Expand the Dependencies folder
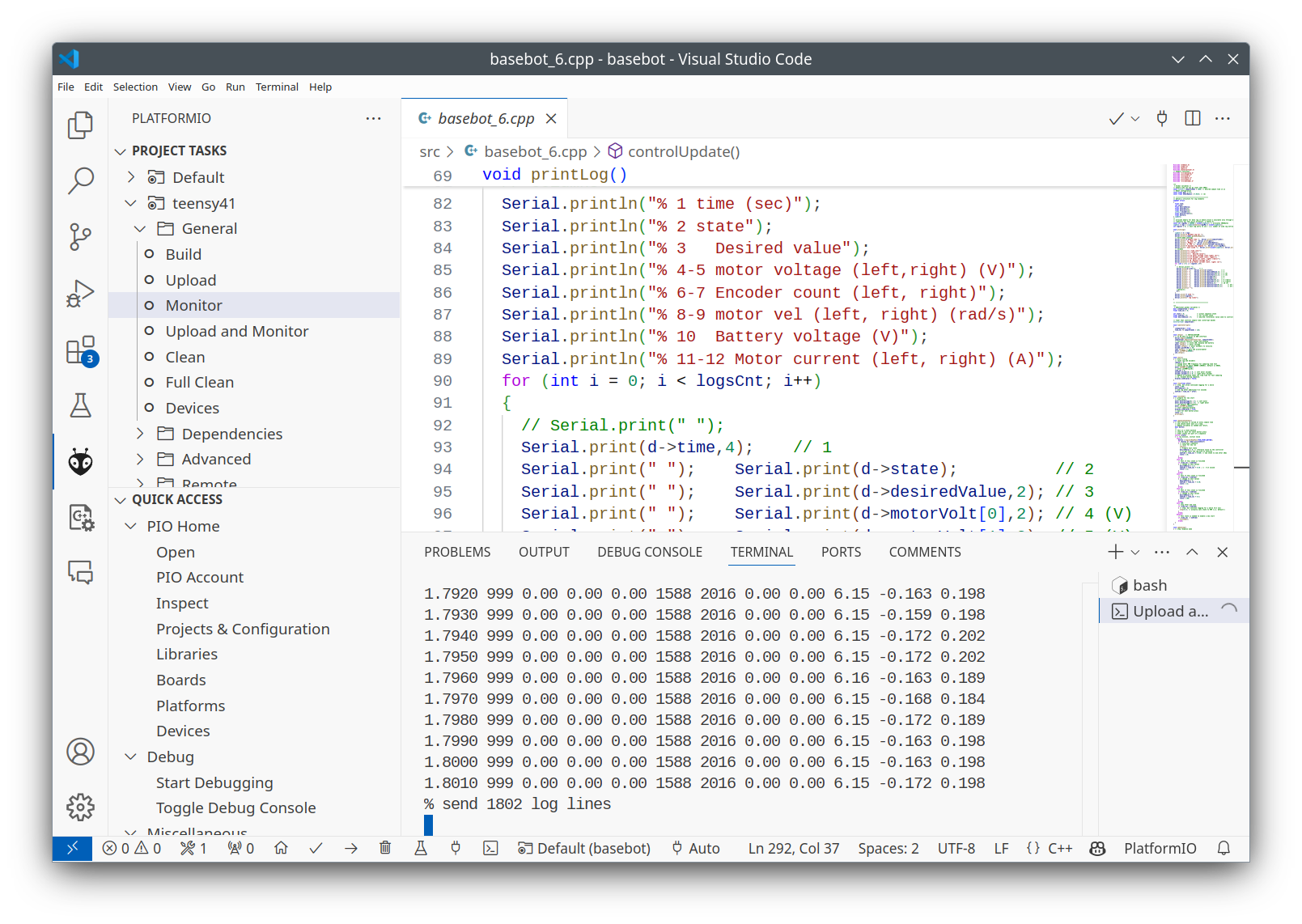The height and width of the screenshot is (924, 1302). coord(140,434)
